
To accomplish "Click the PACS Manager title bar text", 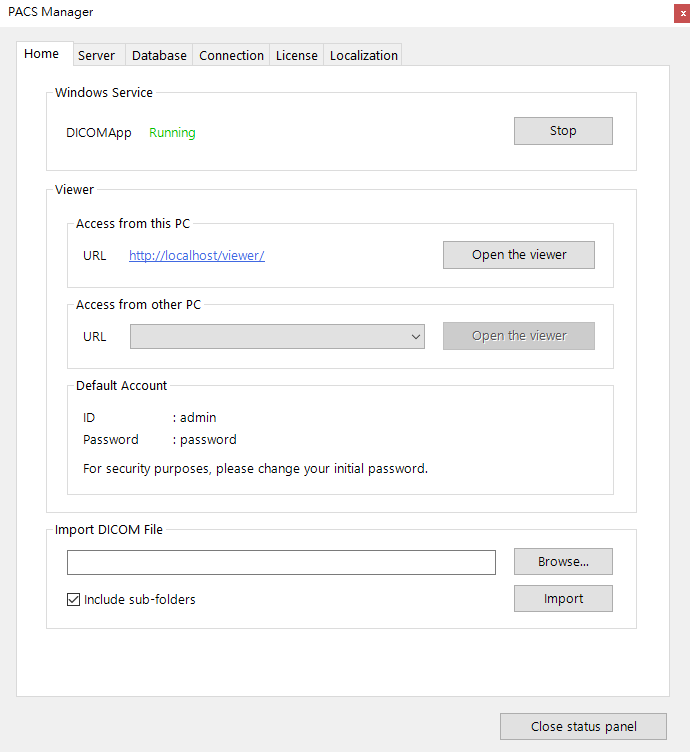I will 51,12.
